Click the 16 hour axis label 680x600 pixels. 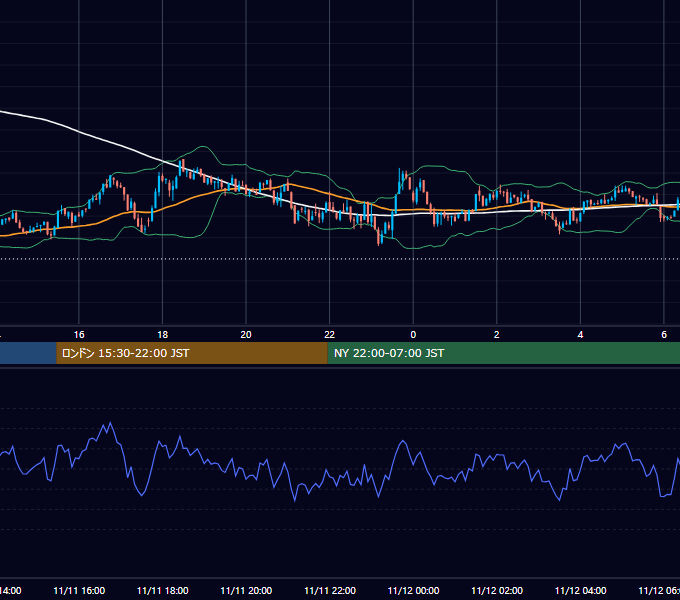pyautogui.click(x=79, y=335)
